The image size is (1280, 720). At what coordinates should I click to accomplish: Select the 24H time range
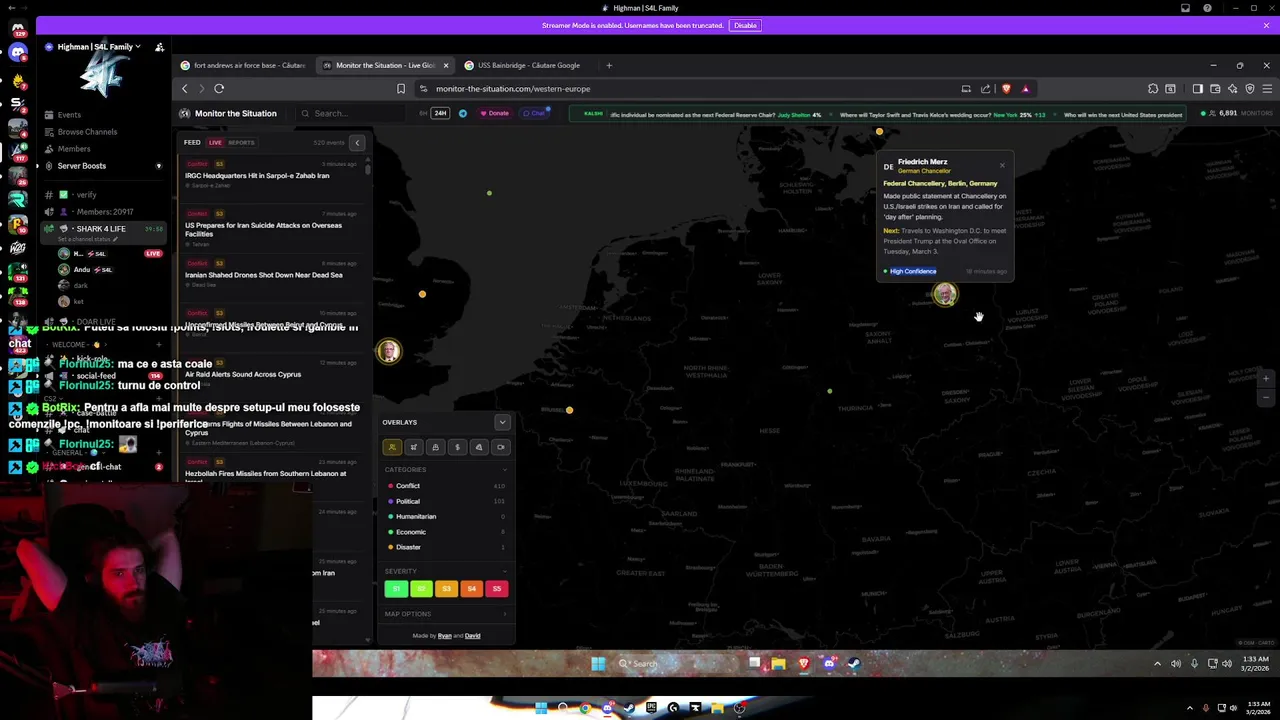(x=440, y=113)
